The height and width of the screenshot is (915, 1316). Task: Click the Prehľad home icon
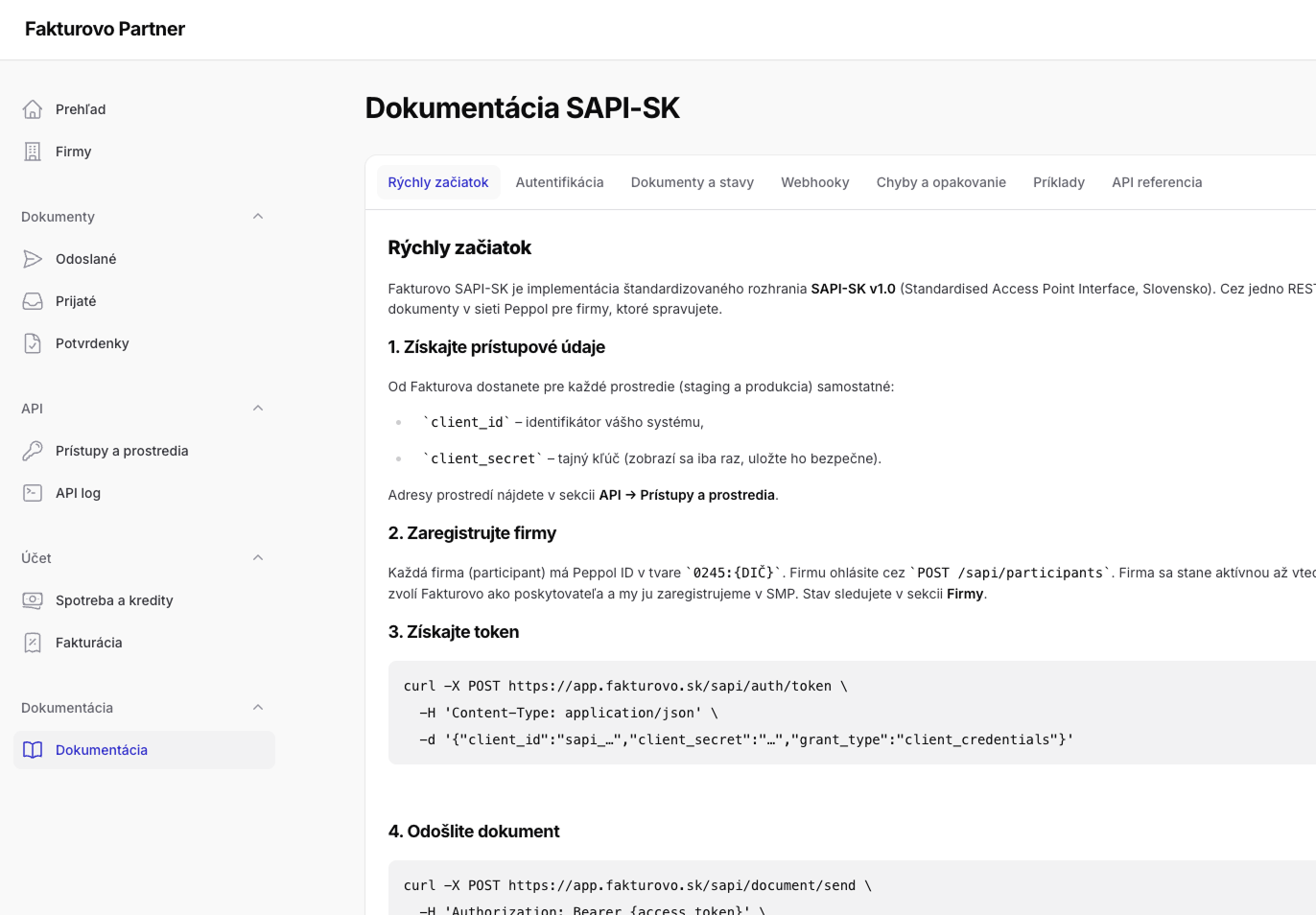coord(33,109)
